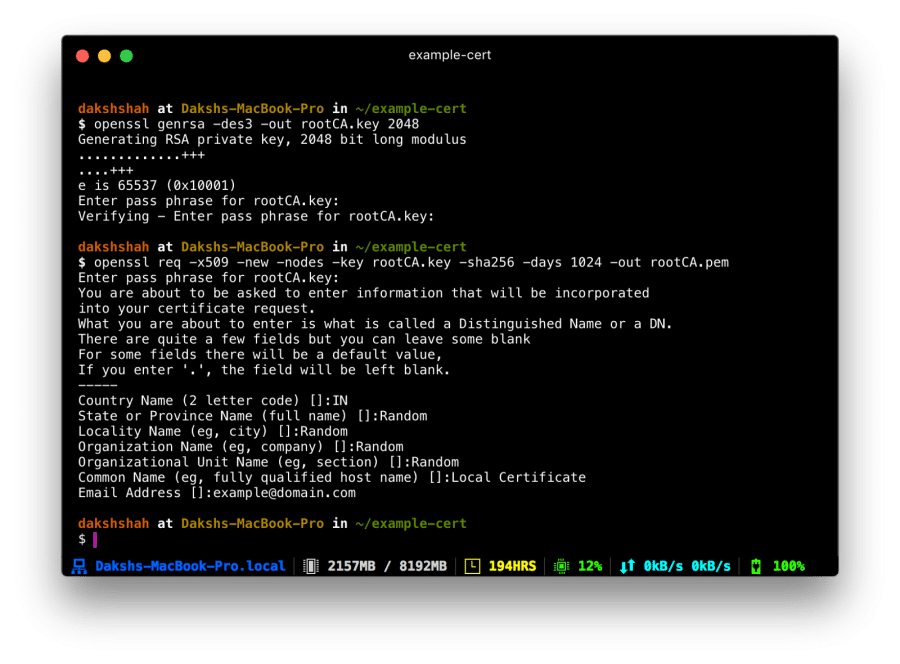This screenshot has width=900, height=664.
Task: Click the 12% CPU usage readout
Action: [590, 566]
